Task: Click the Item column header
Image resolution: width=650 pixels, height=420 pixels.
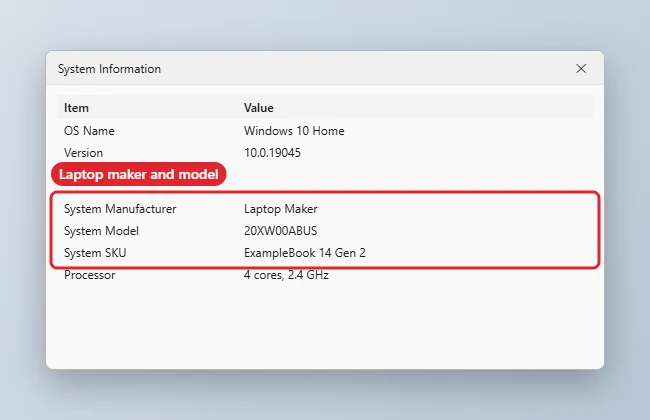Action: [x=76, y=108]
